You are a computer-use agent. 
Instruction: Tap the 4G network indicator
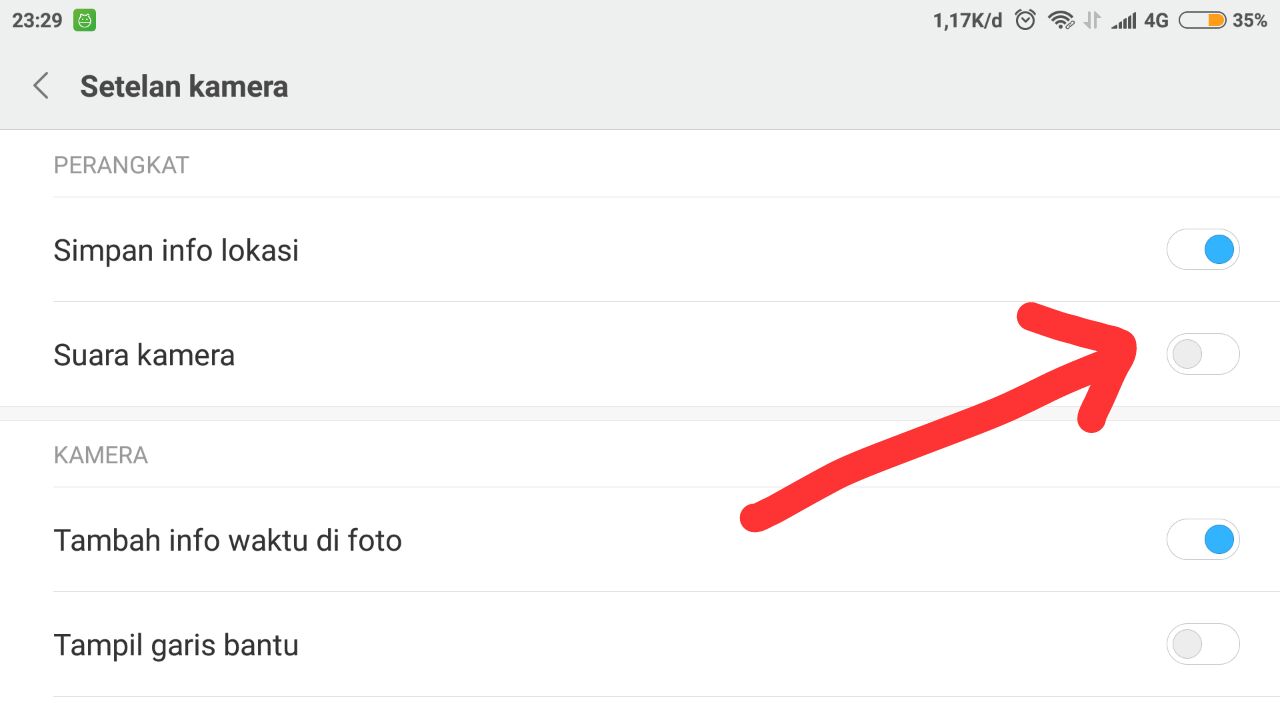1156,20
